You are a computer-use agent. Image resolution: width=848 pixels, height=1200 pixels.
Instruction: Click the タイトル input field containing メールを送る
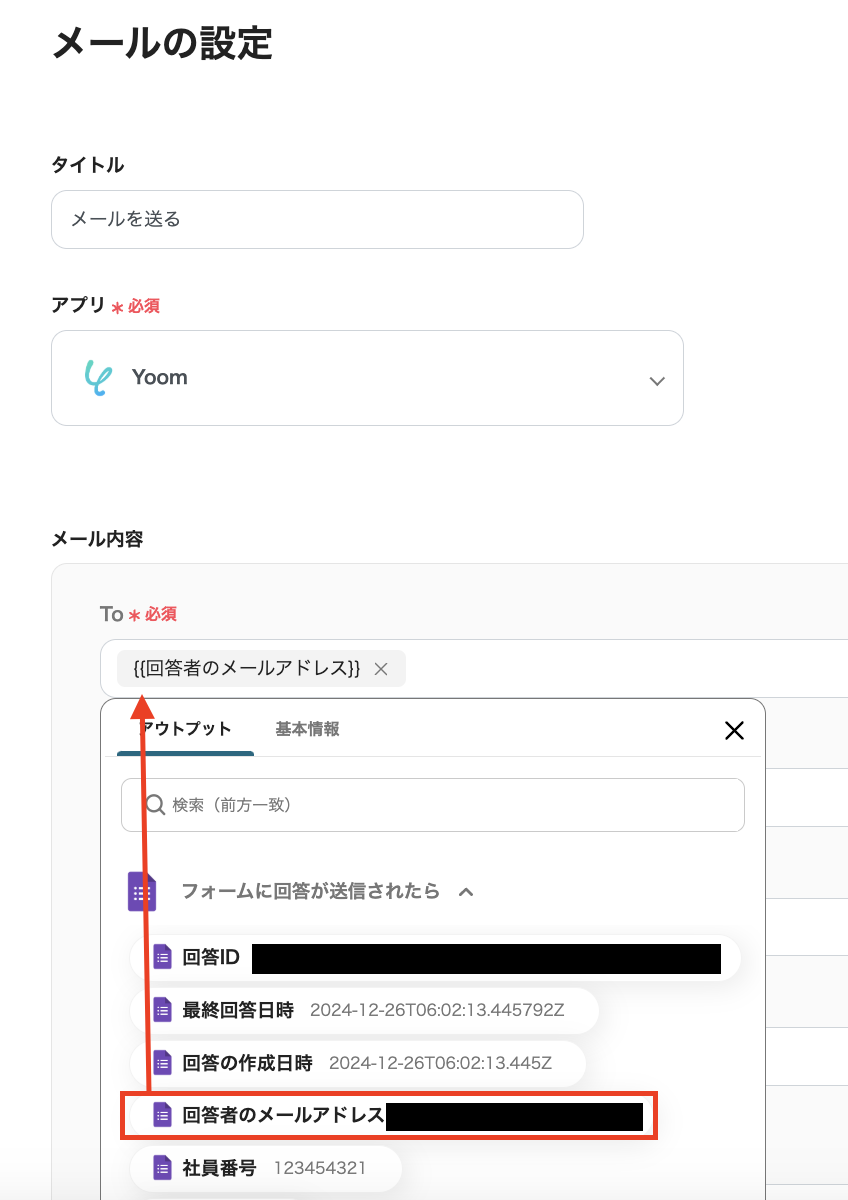pos(317,219)
